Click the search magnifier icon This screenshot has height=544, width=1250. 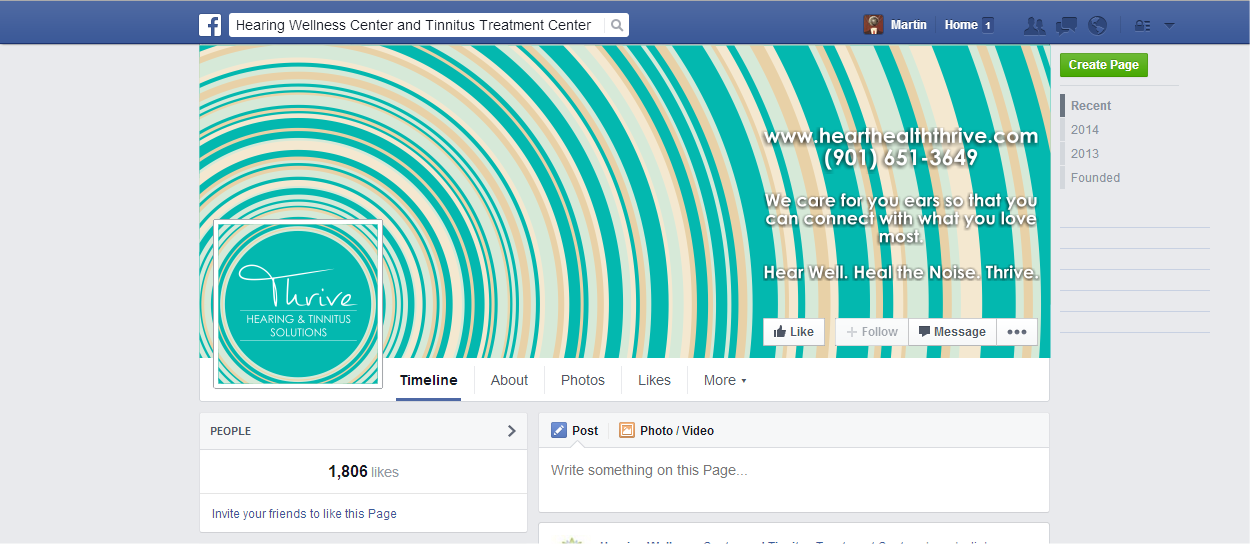[x=617, y=25]
